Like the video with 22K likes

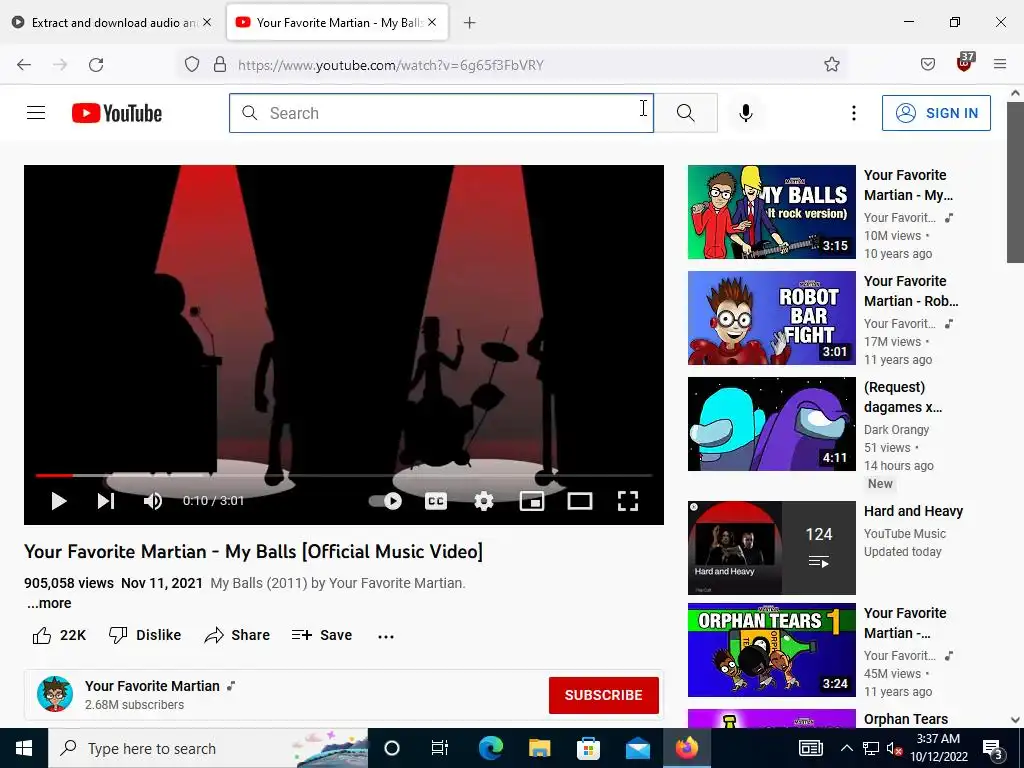(x=59, y=635)
